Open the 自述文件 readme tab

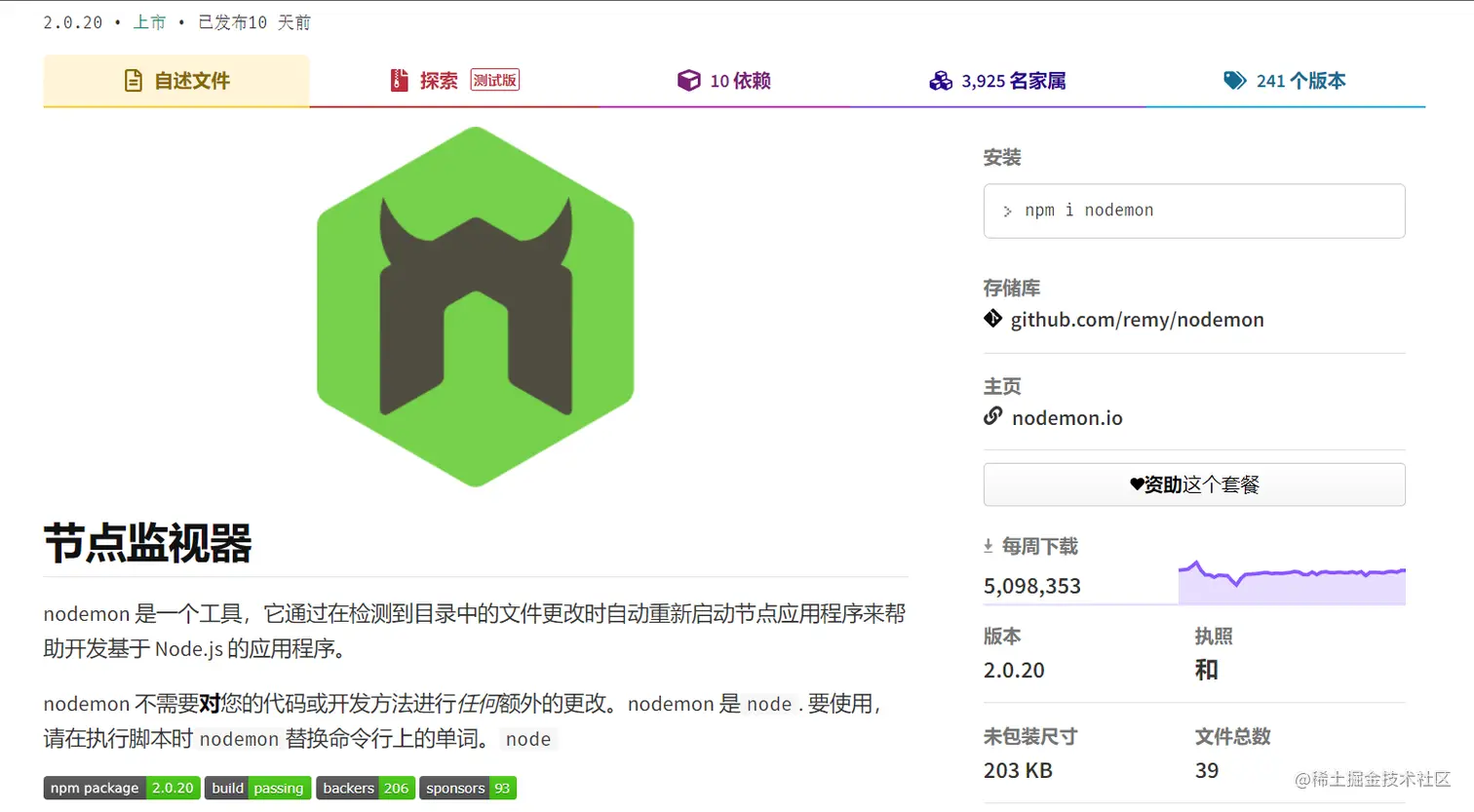[176, 81]
